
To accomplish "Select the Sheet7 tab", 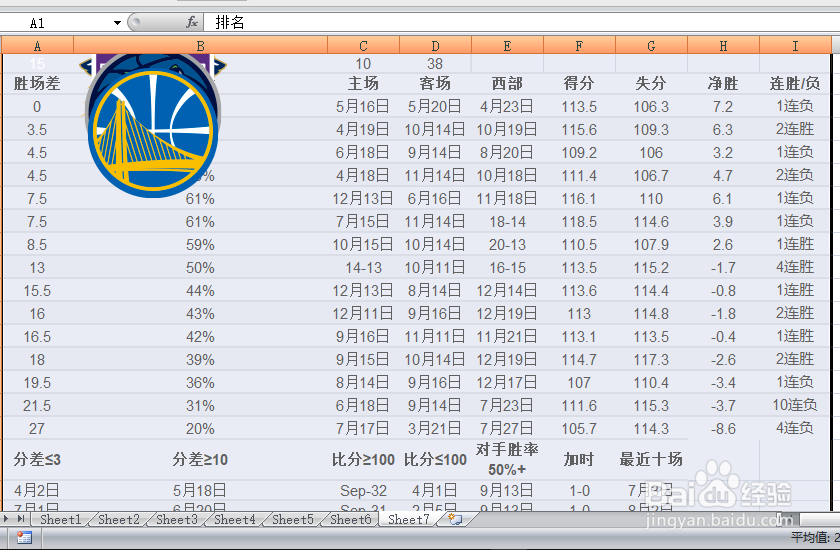I will point(408,519).
